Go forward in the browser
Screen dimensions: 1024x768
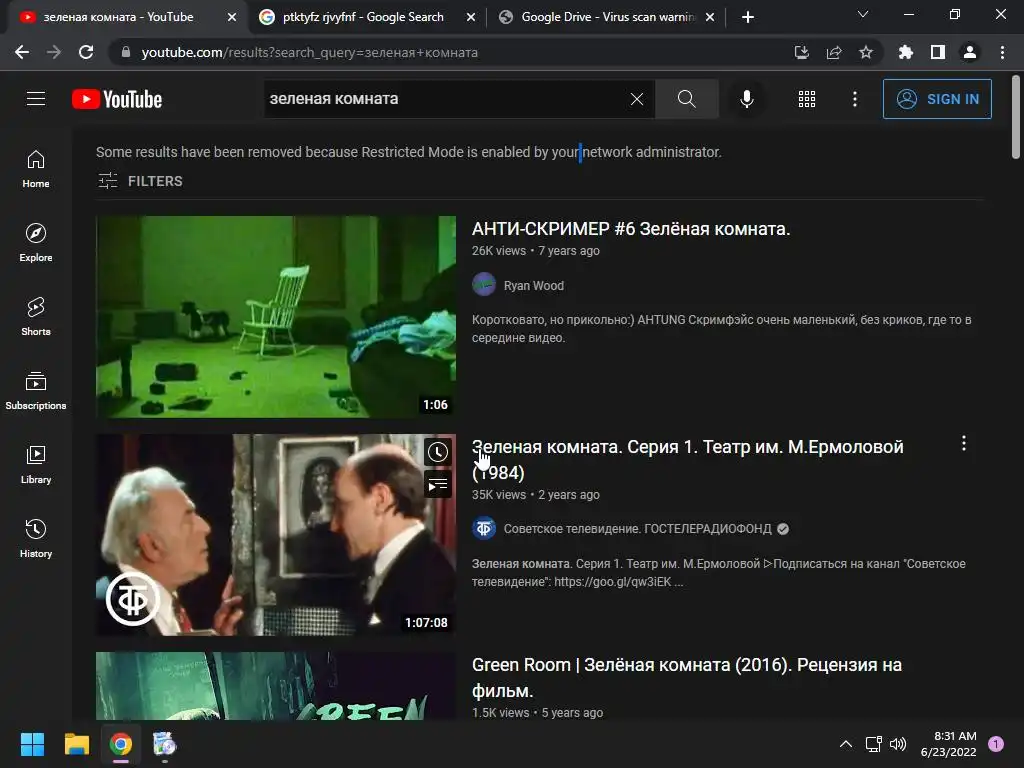[x=54, y=52]
